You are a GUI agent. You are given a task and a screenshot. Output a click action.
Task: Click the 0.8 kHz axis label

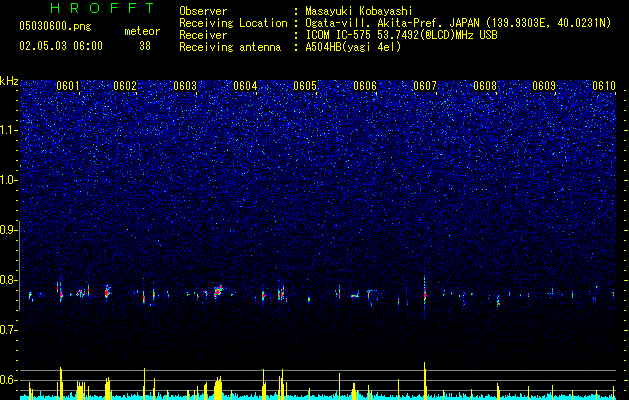(9, 280)
